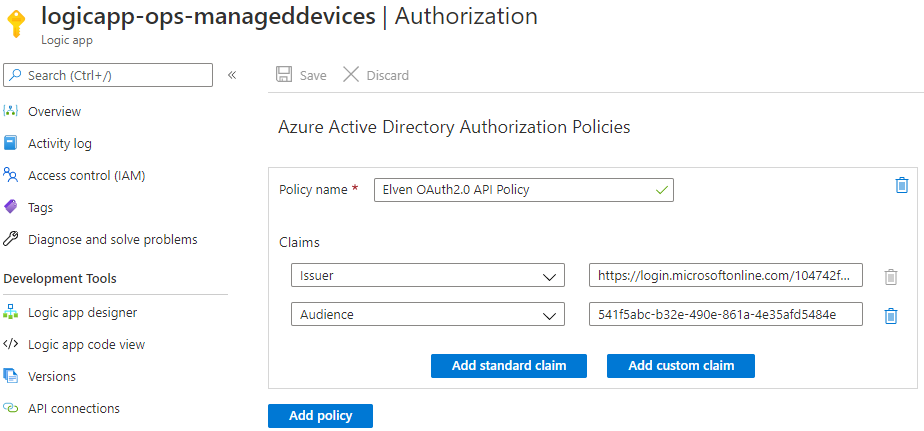This screenshot has width=924, height=431.
Task: Click the Versions icon
Action: tap(10, 376)
